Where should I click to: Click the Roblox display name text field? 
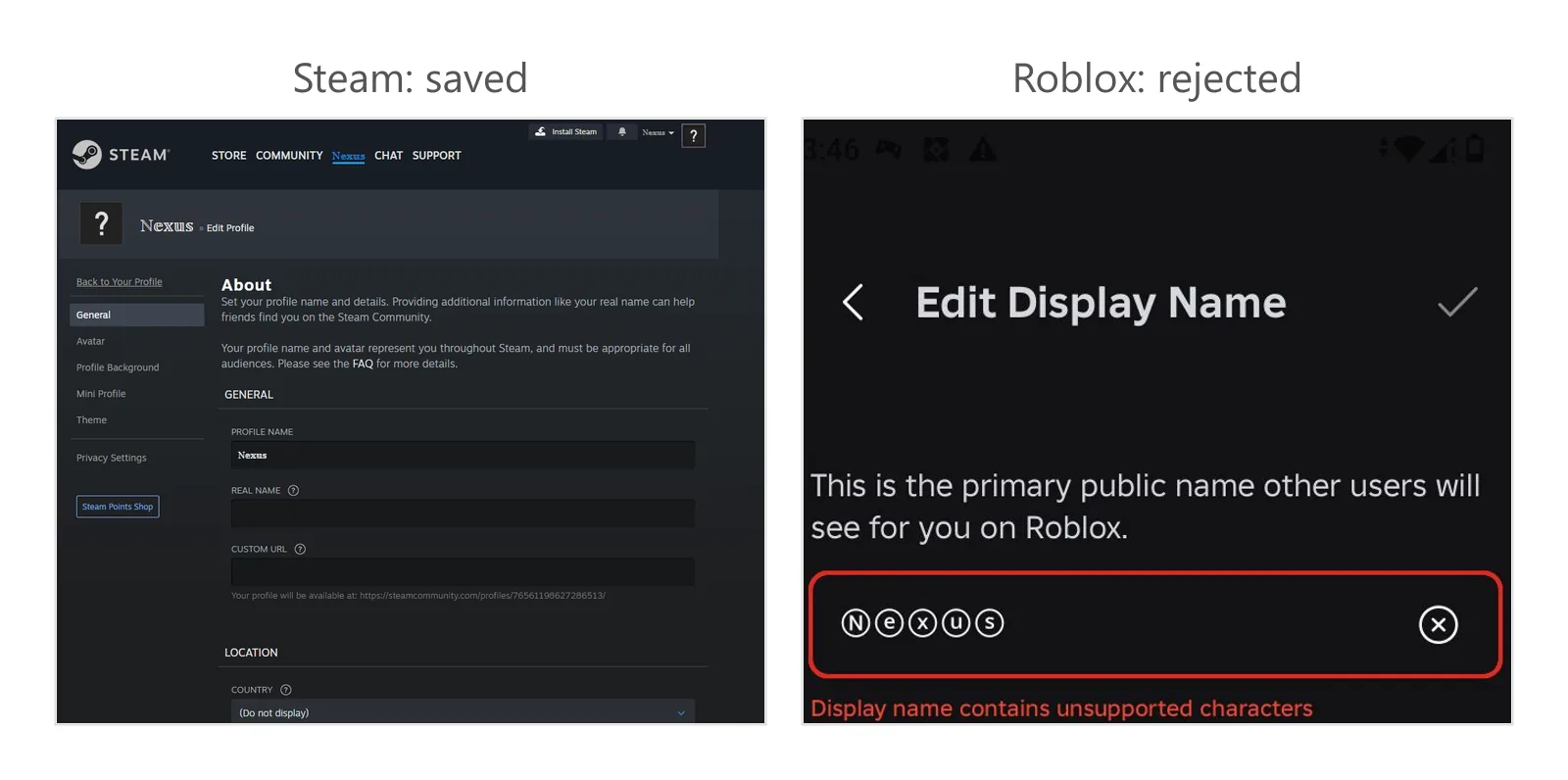1155,624
